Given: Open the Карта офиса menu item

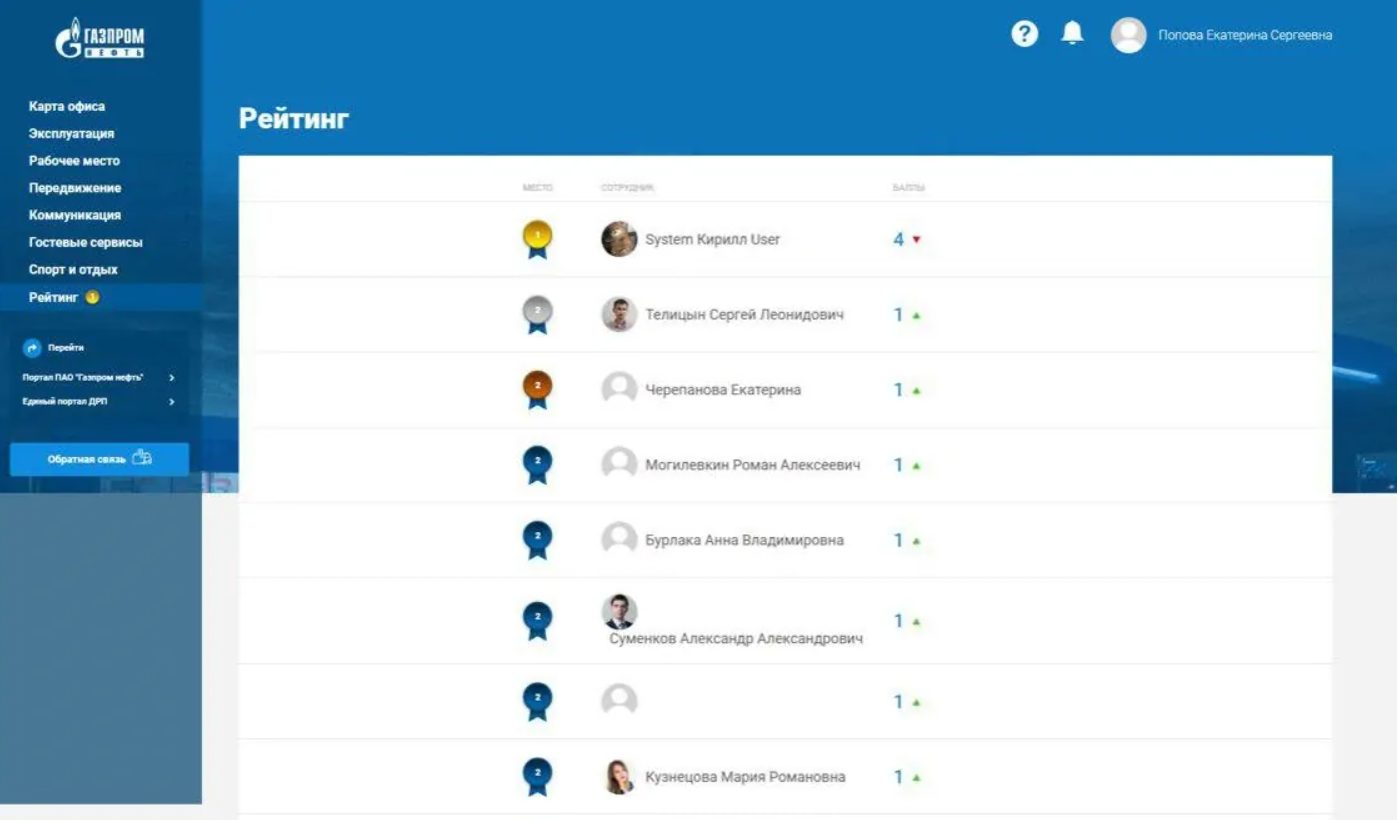Looking at the screenshot, I should tap(67, 106).
